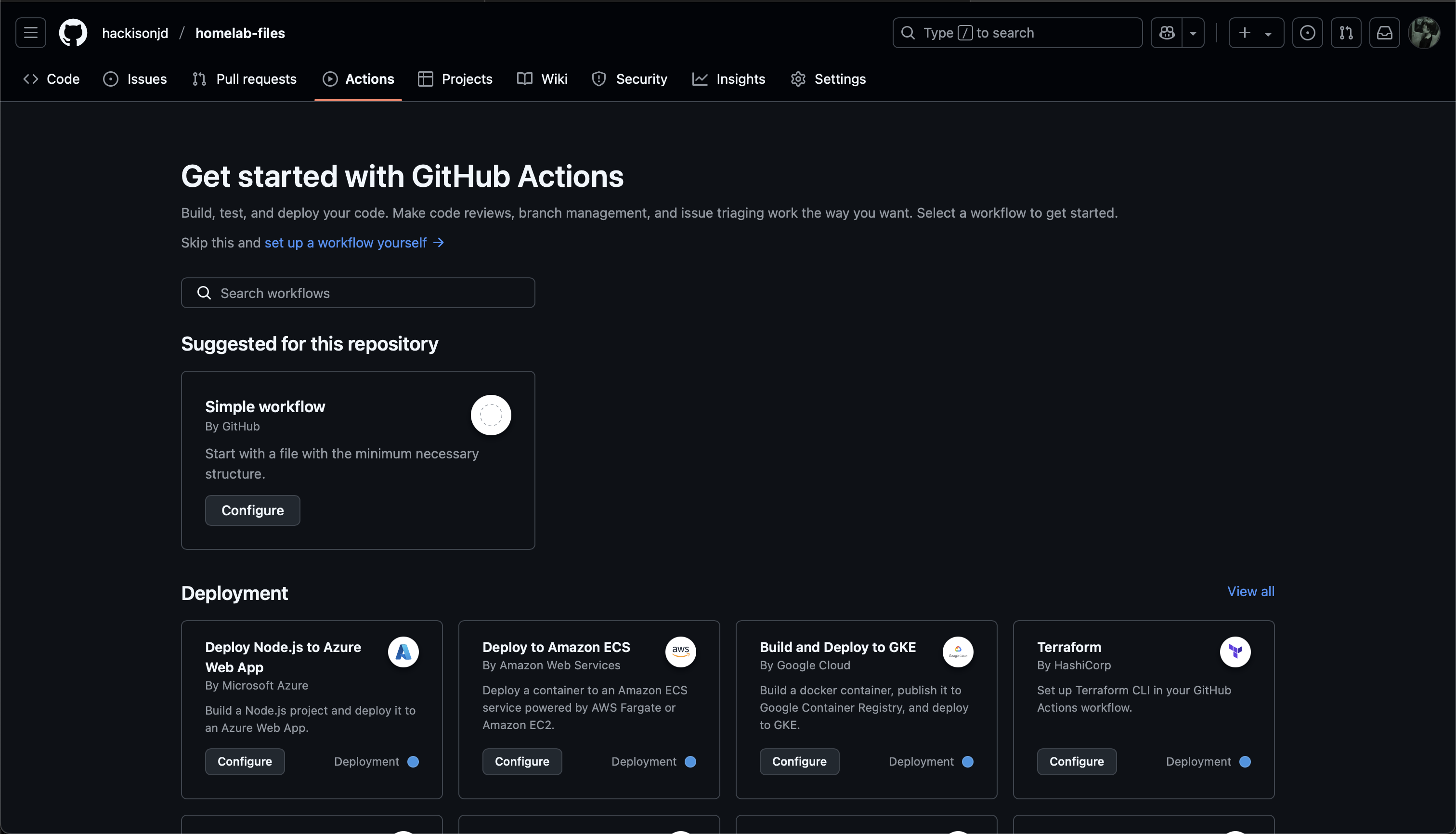Click the 'Terraform' card title

(x=1069, y=647)
